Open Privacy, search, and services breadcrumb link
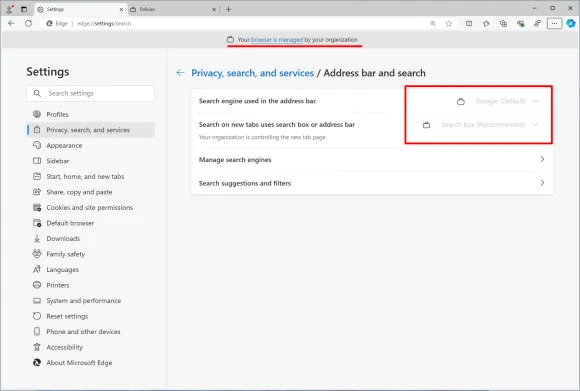The width and height of the screenshot is (580, 391). (x=252, y=73)
